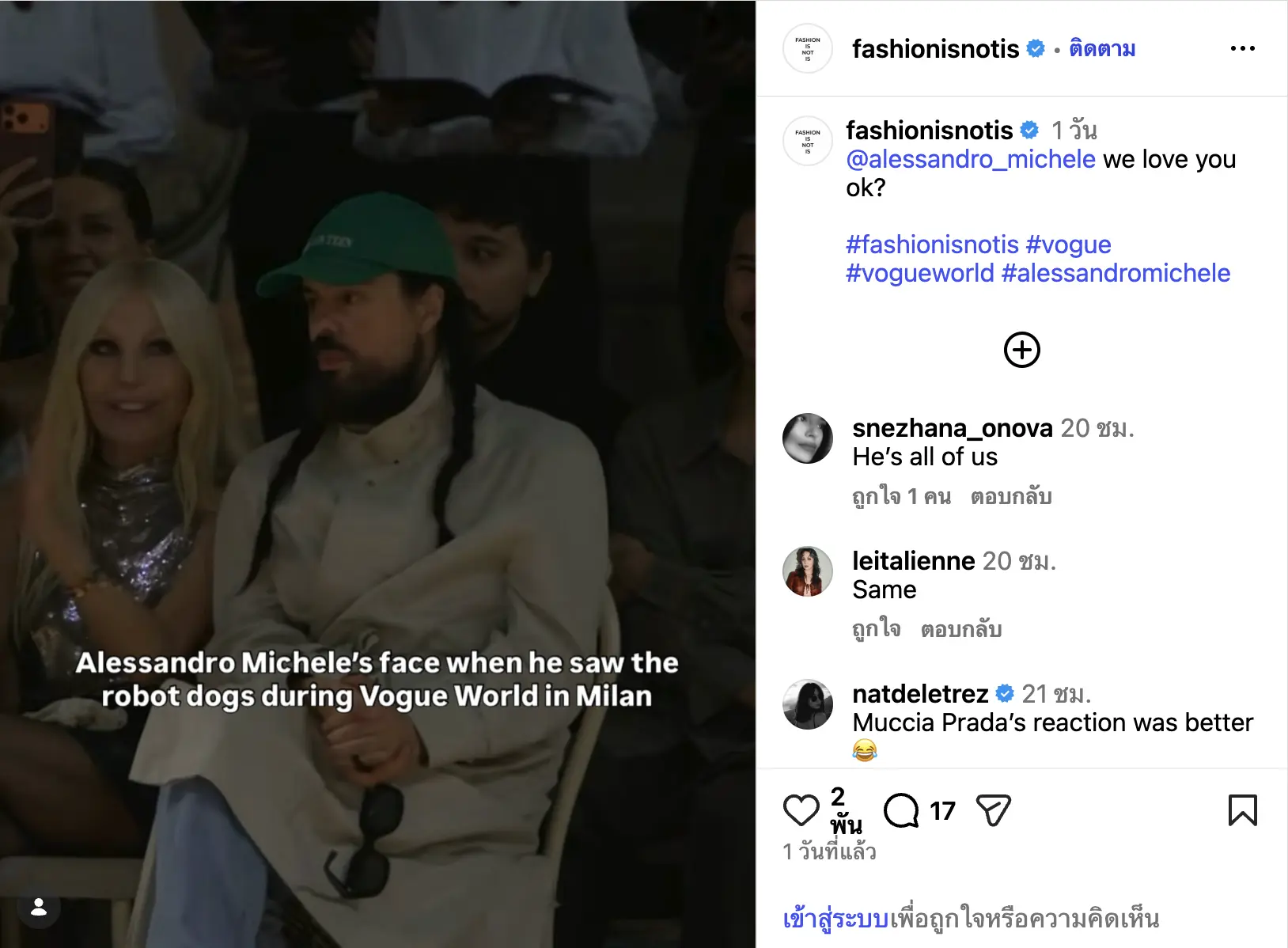The image size is (1288, 948).
Task: Open the fashionisnotis profile picture in header
Action: 807,48
